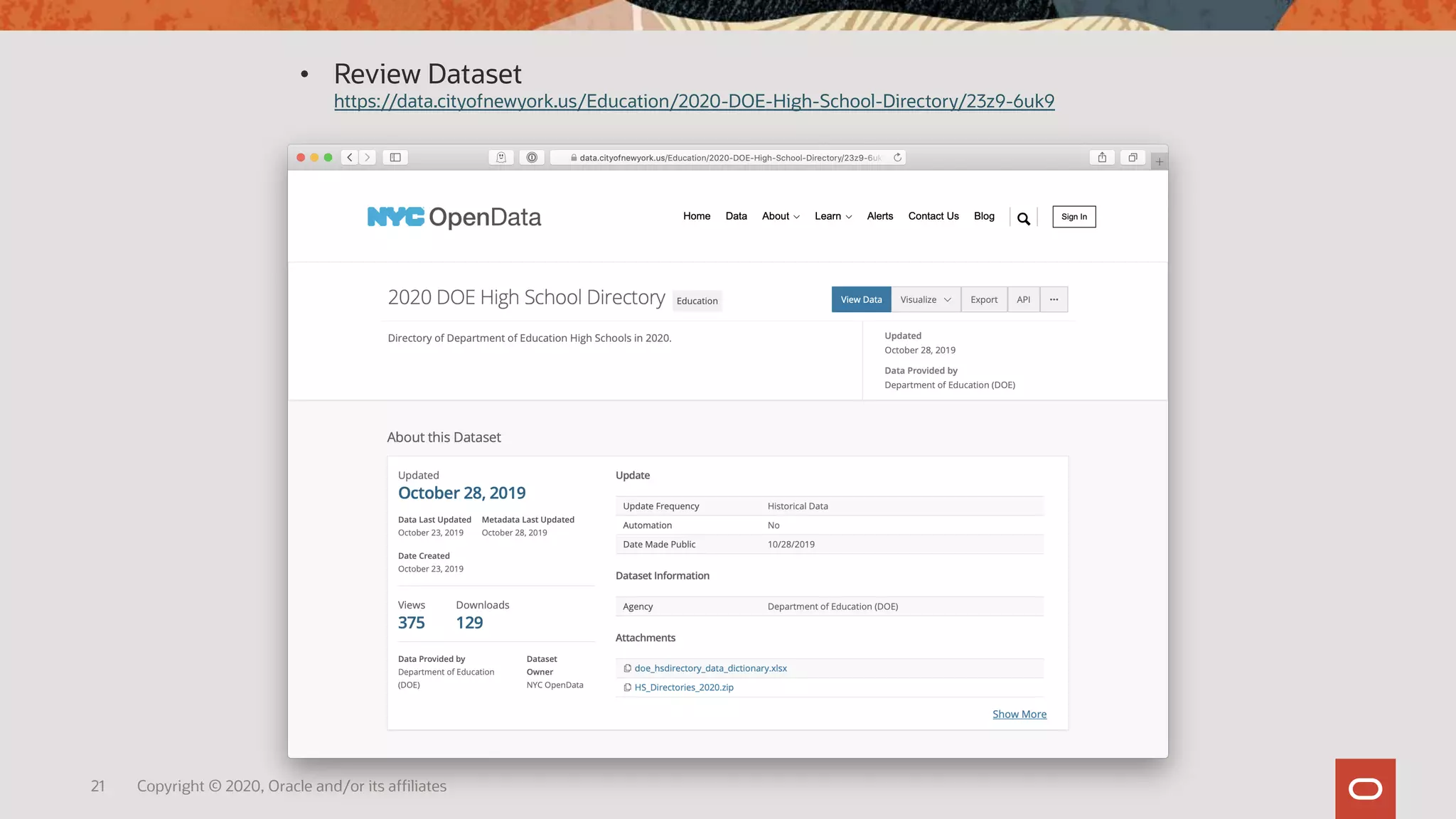Click the yellow minimize window button

(x=314, y=157)
